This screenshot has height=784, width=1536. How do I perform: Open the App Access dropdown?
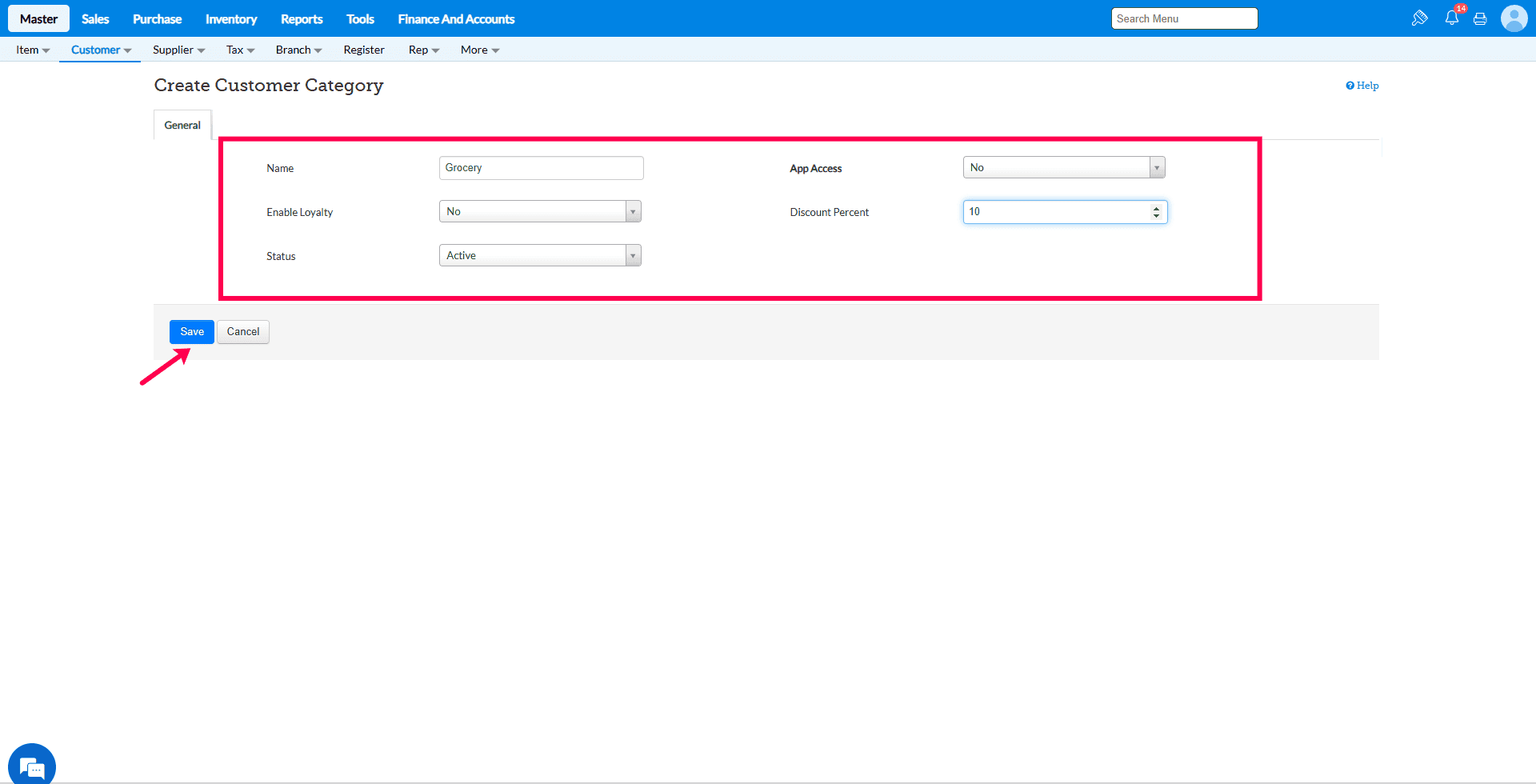1064,167
